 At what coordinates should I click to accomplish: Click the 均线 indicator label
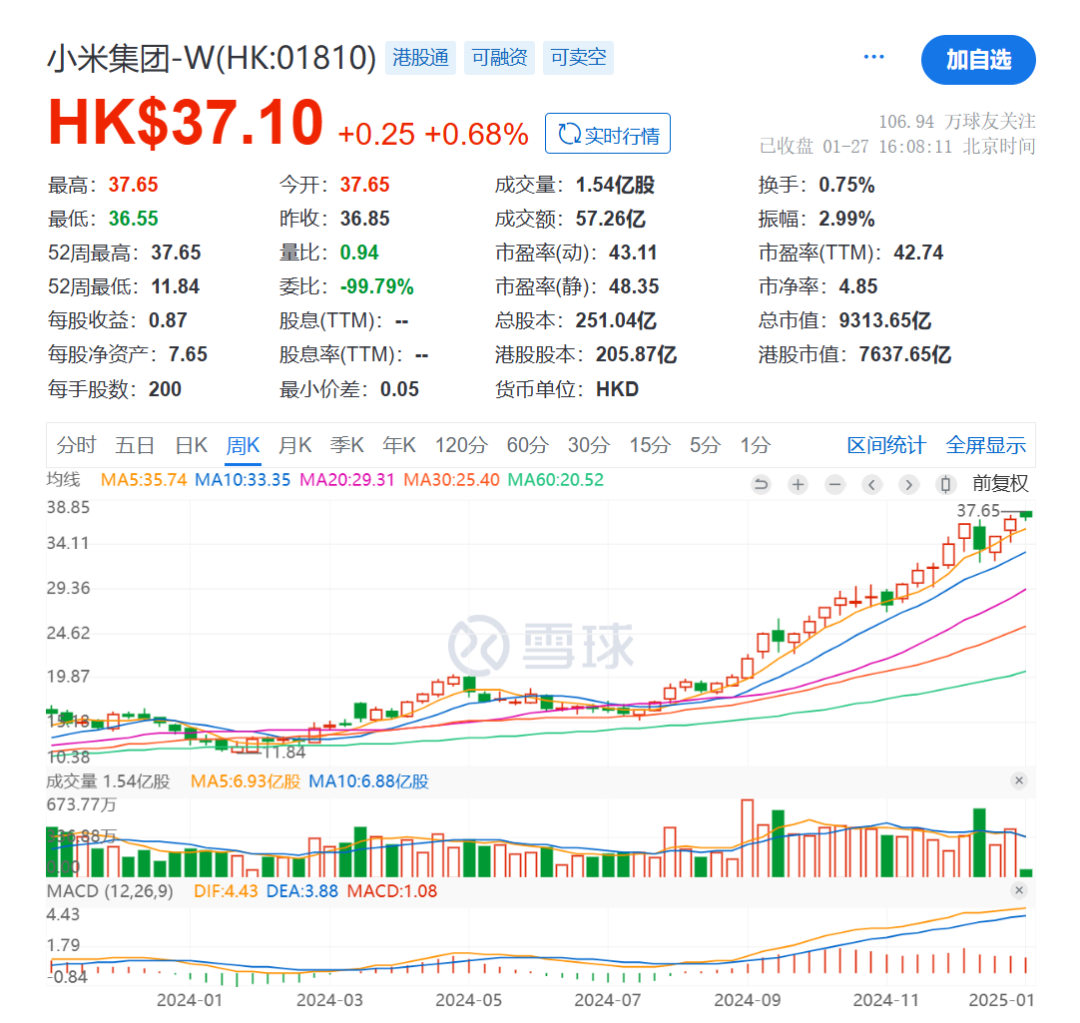[x=63, y=479]
